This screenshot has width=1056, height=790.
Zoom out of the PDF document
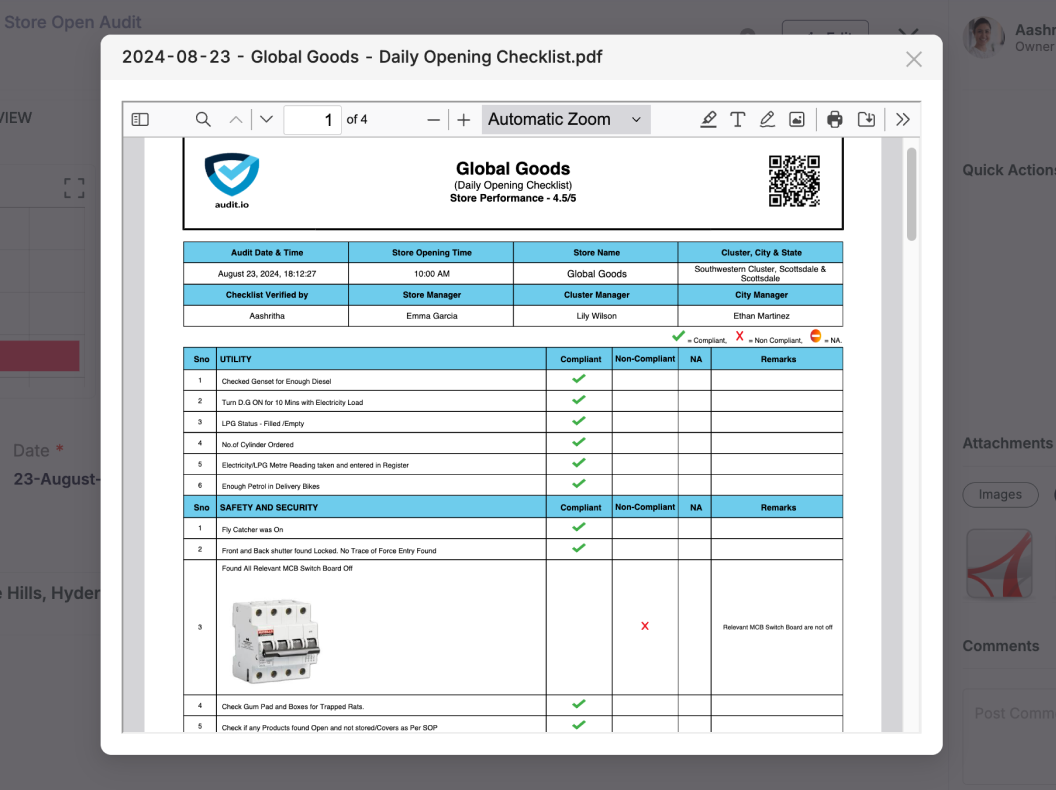pyautogui.click(x=433, y=120)
